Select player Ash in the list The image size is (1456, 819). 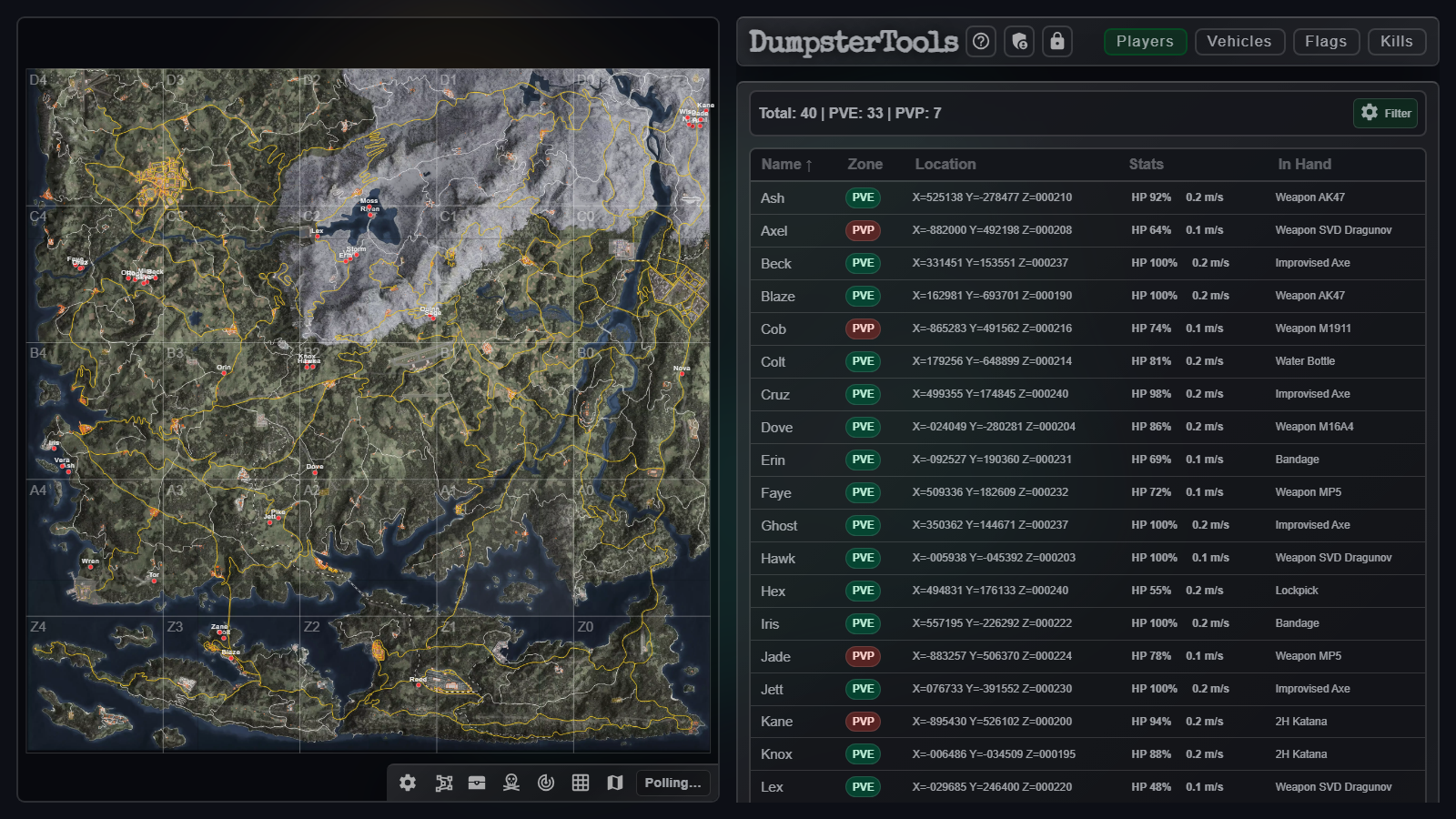[x=1087, y=197]
